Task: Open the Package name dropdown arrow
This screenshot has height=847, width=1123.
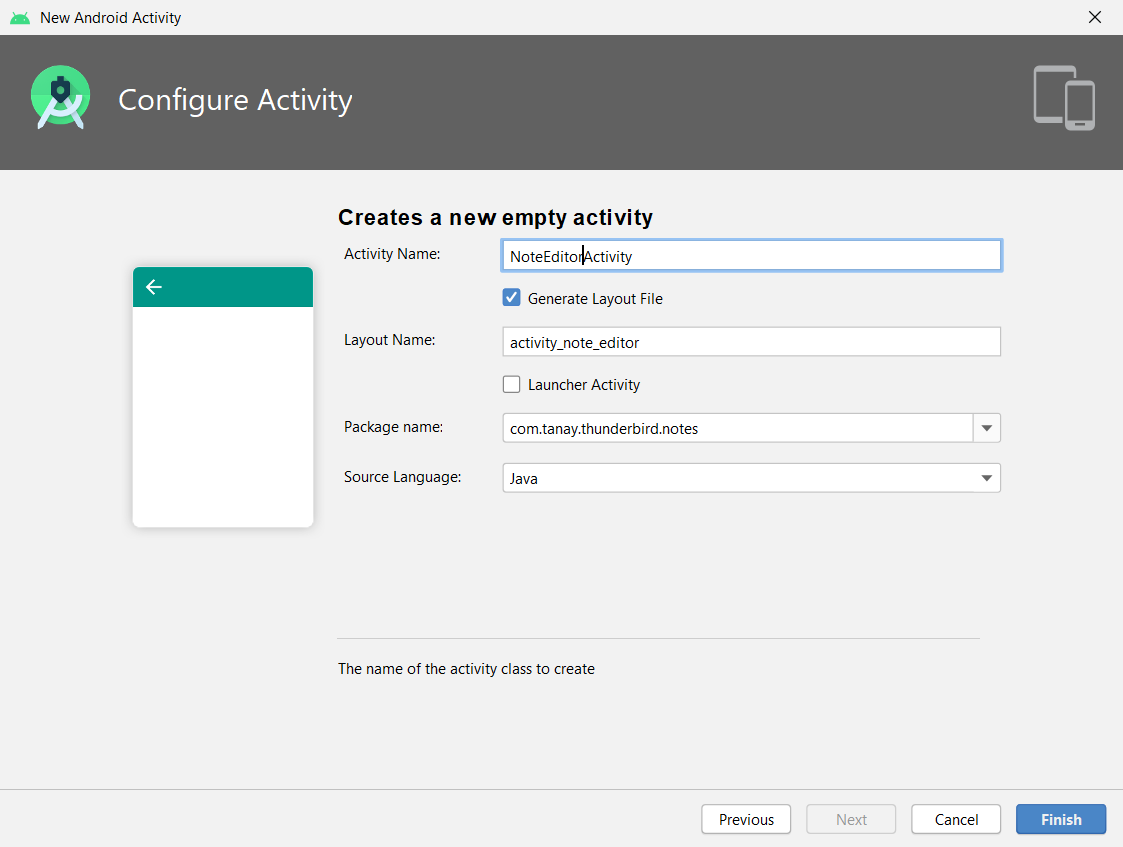Action: pos(987,428)
